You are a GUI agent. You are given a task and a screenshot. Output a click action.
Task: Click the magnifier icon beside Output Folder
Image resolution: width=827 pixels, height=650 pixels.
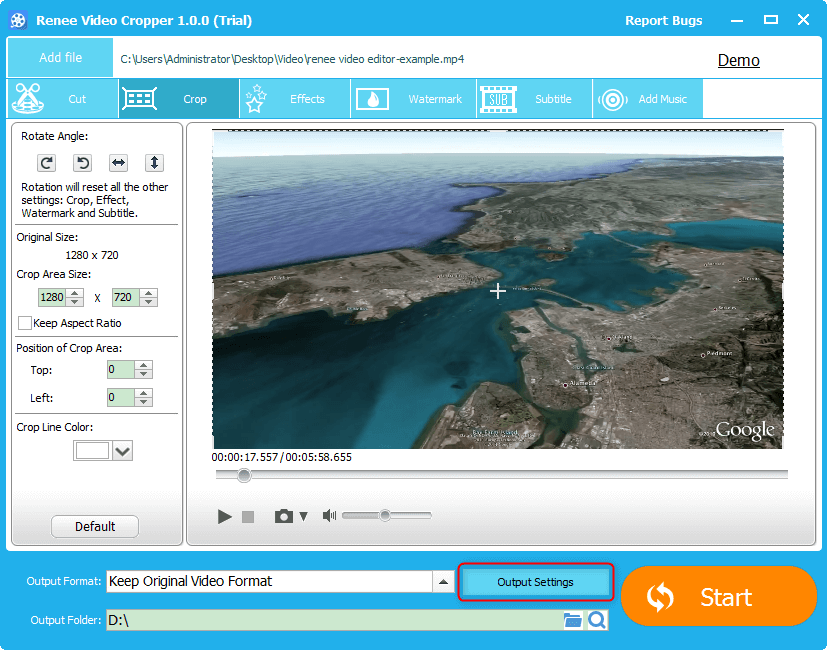click(597, 621)
